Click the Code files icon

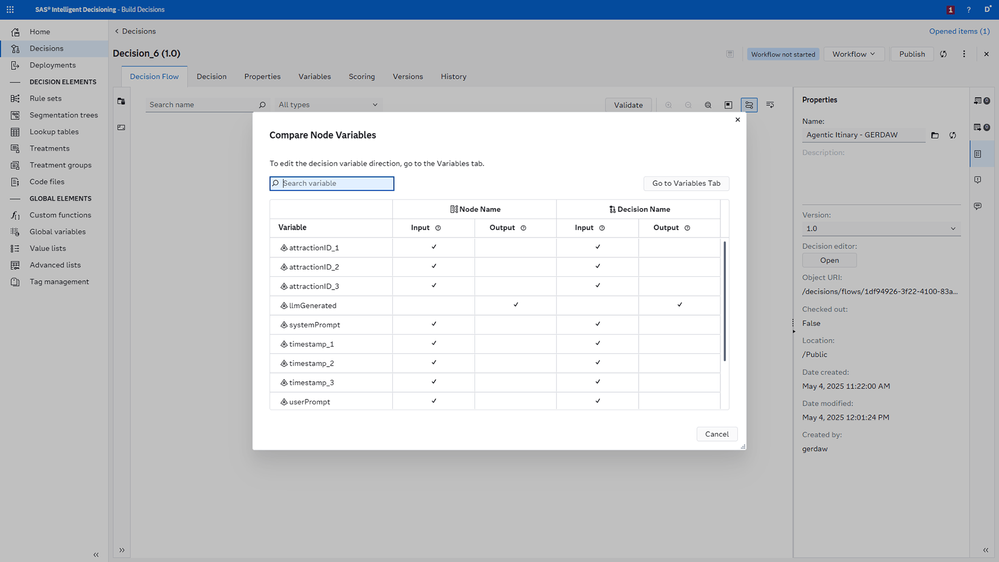(15, 182)
